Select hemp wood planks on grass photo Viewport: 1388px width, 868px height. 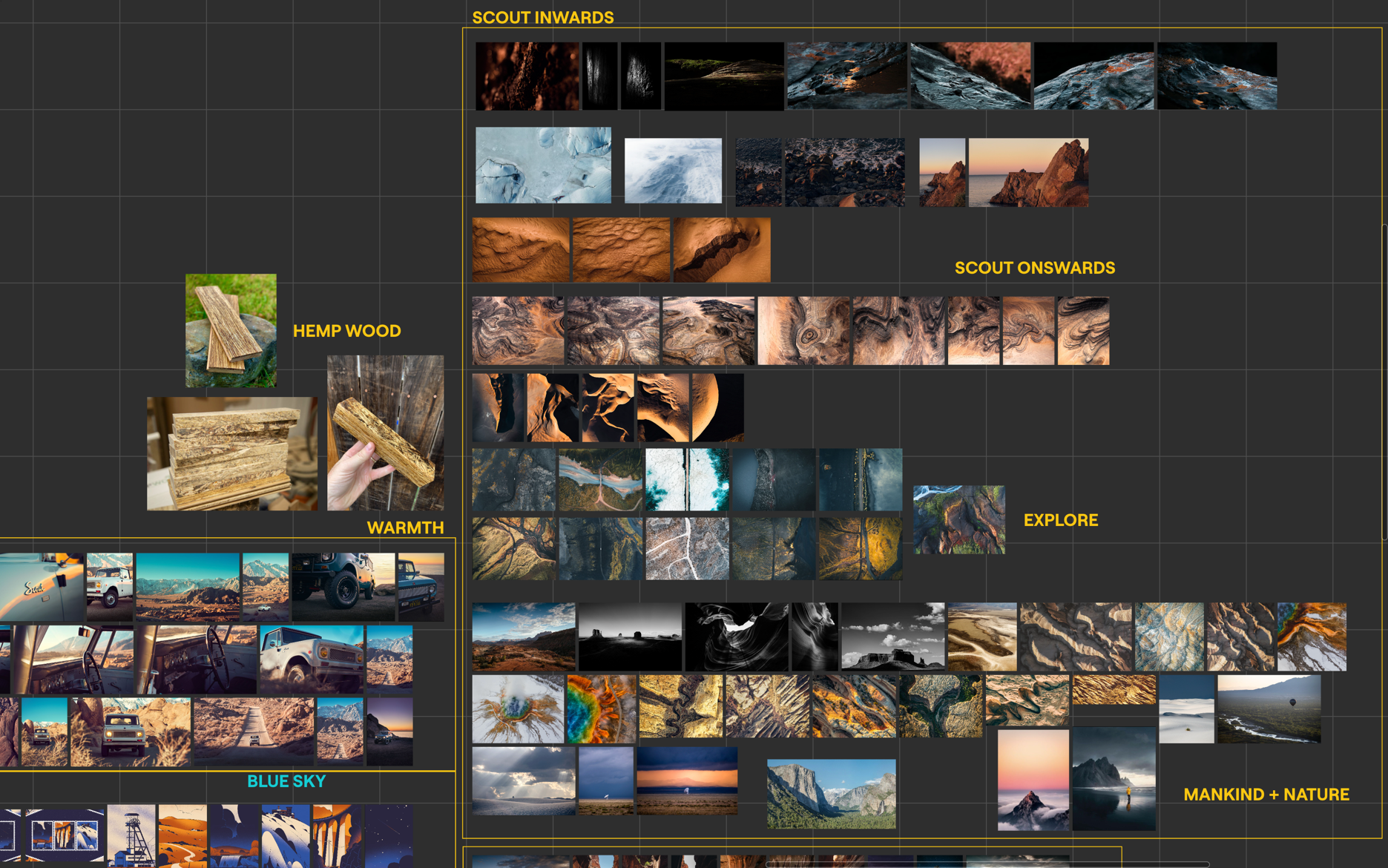[x=231, y=330]
